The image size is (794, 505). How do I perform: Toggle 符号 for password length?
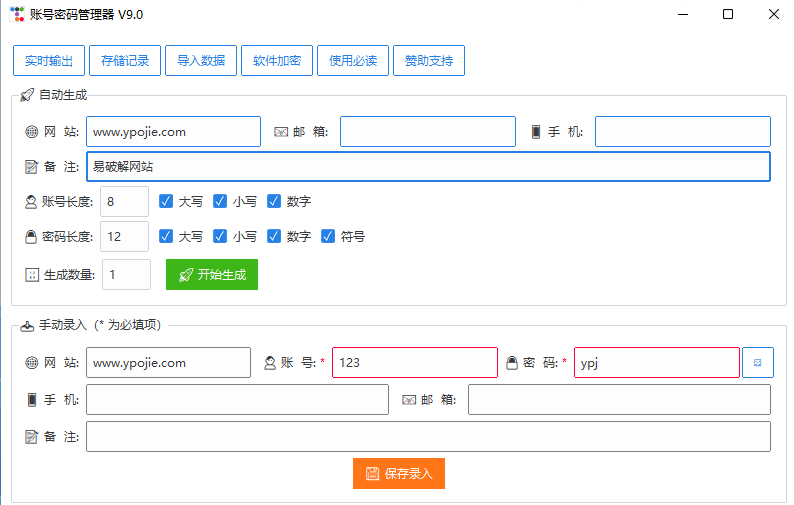pyautogui.click(x=328, y=236)
